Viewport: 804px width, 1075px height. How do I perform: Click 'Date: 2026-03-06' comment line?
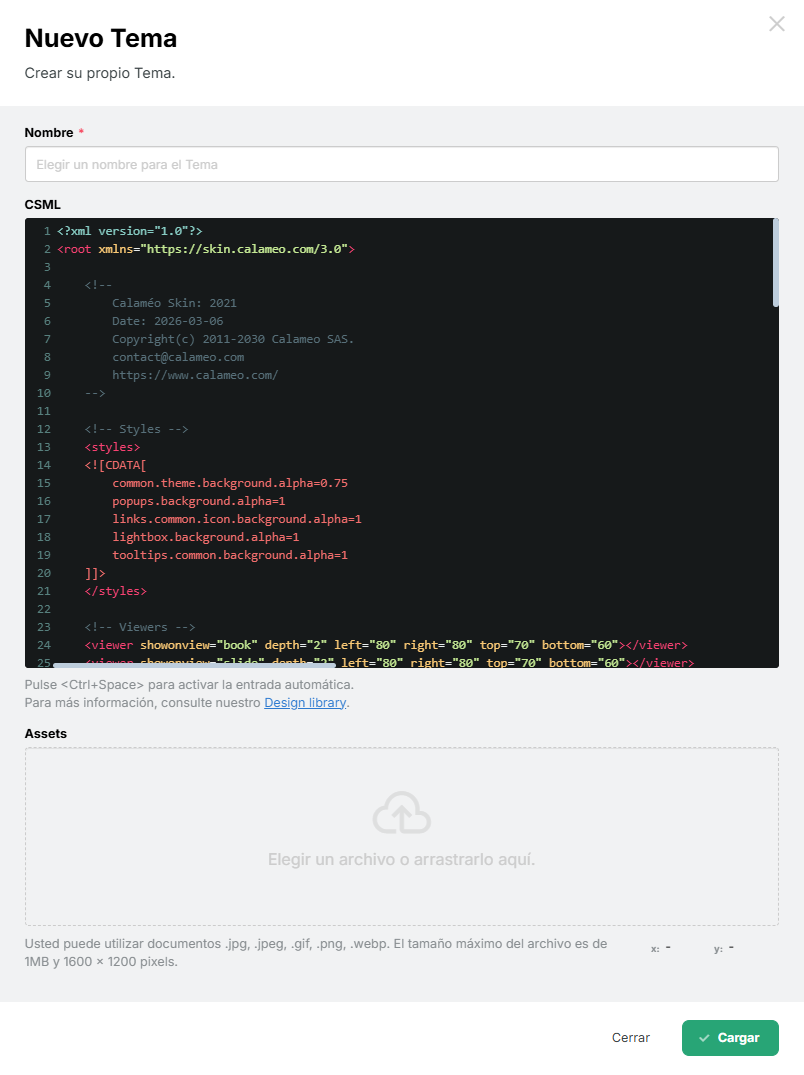167,321
